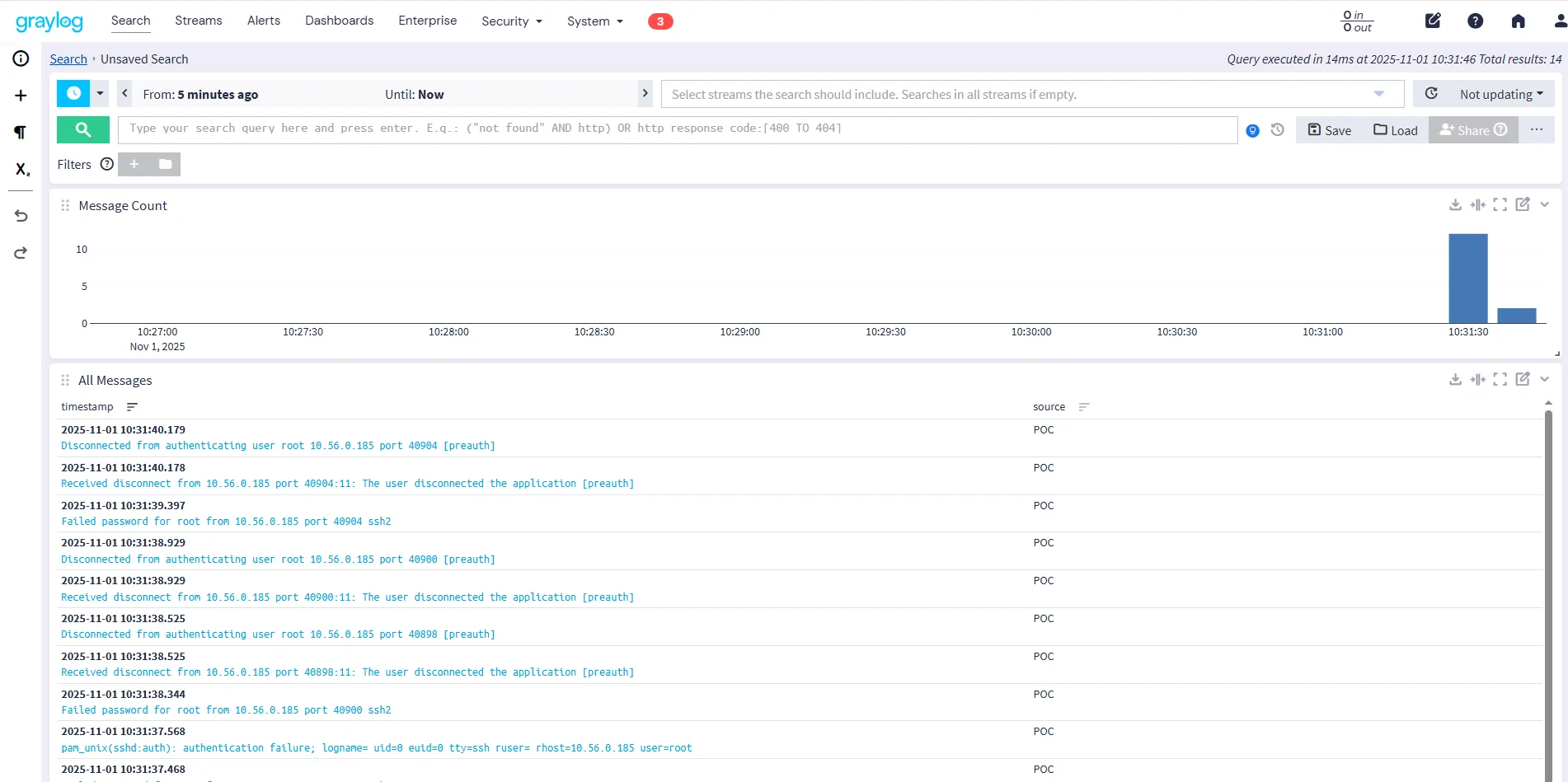The image size is (1568, 782).
Task: Undo the last search change
Action: [21, 216]
